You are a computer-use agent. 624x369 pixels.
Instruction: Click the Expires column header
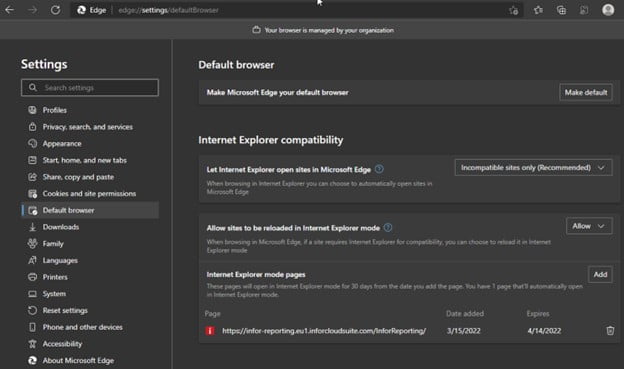(538, 314)
